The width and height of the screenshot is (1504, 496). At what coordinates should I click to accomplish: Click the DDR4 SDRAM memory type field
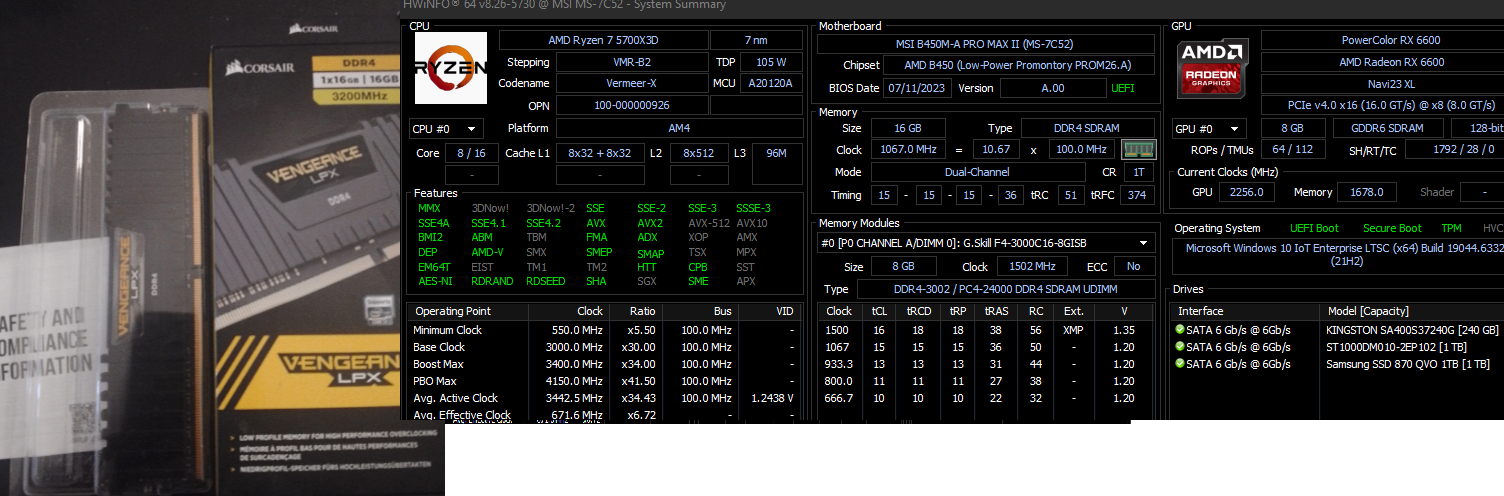1087,128
